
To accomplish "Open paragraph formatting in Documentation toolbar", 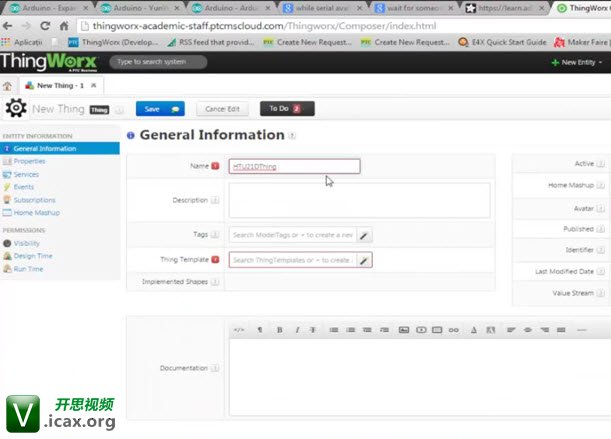I will (260, 330).
